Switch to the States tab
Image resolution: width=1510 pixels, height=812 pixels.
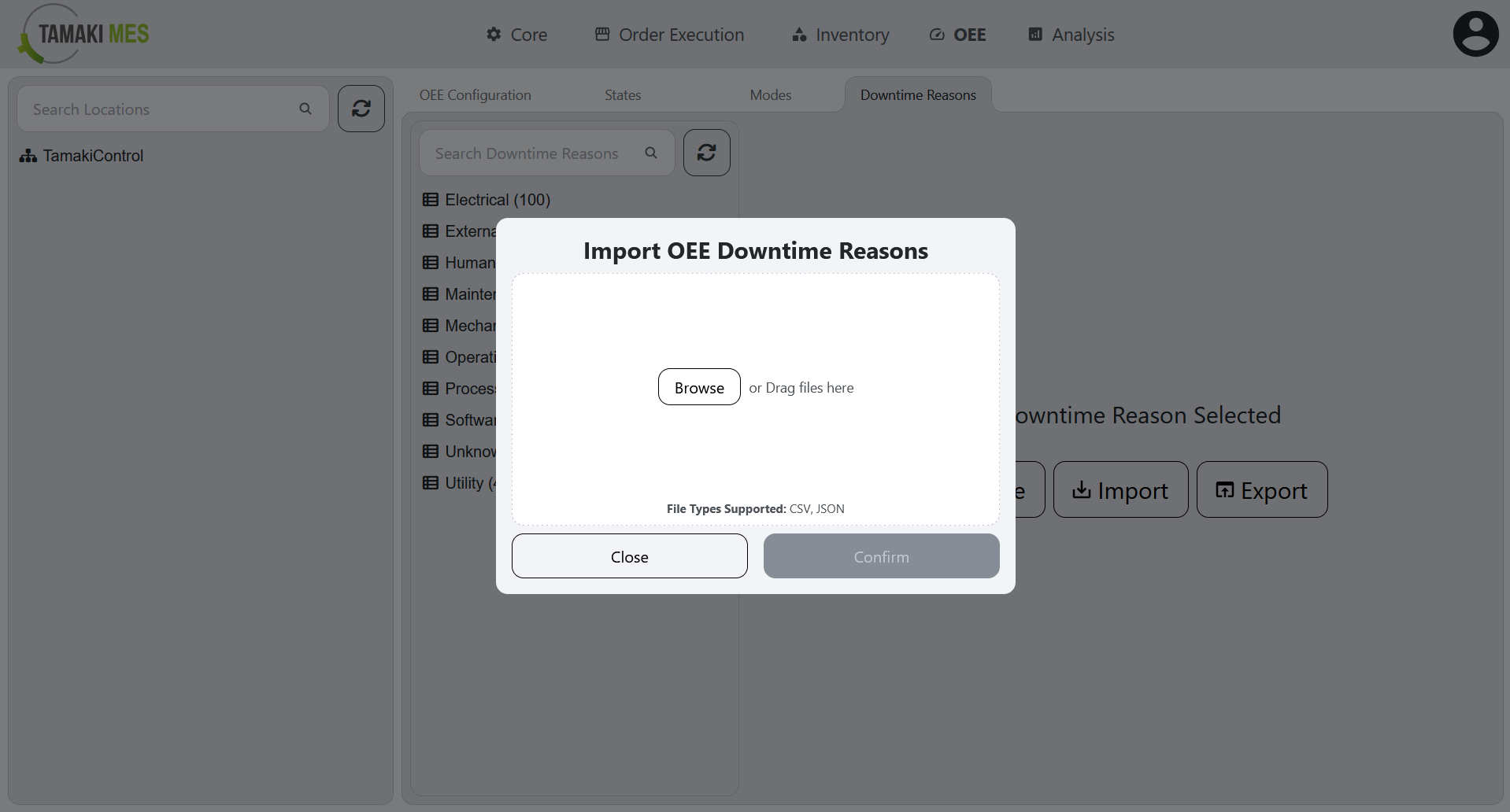(x=622, y=94)
